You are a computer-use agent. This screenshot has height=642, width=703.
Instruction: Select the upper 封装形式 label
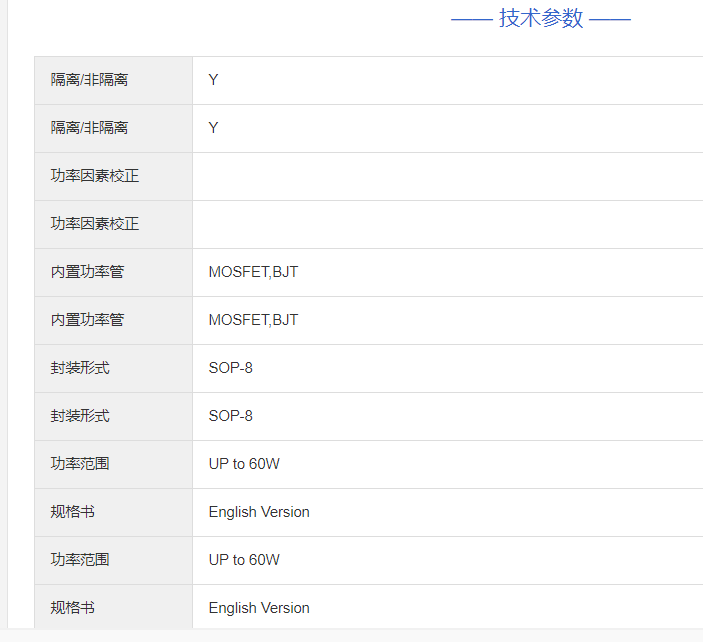pyautogui.click(x=80, y=368)
